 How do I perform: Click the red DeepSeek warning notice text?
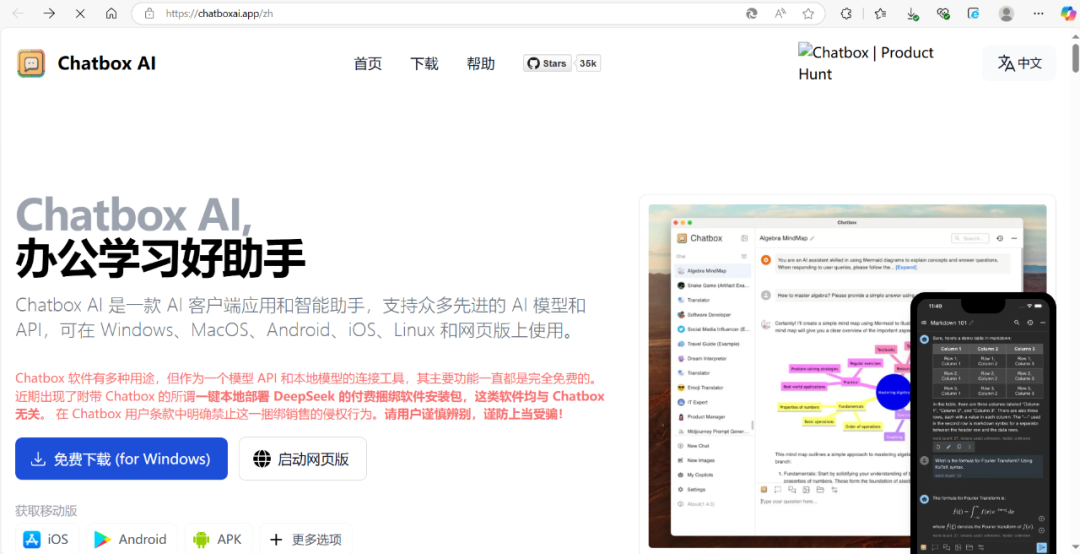click(310, 396)
